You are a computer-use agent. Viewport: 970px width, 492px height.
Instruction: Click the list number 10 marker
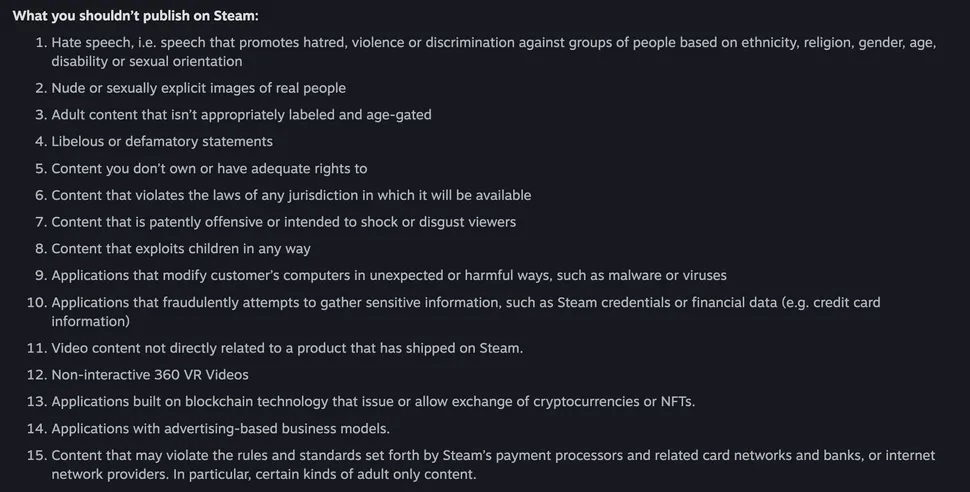(36, 302)
